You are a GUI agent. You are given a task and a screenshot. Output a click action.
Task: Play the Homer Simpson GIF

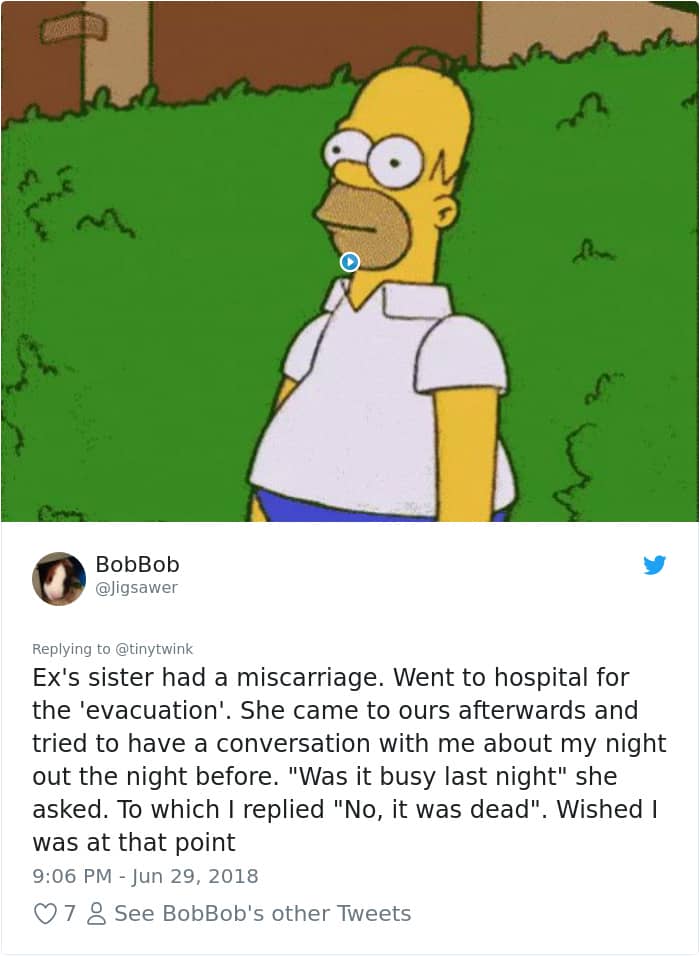[x=349, y=262]
